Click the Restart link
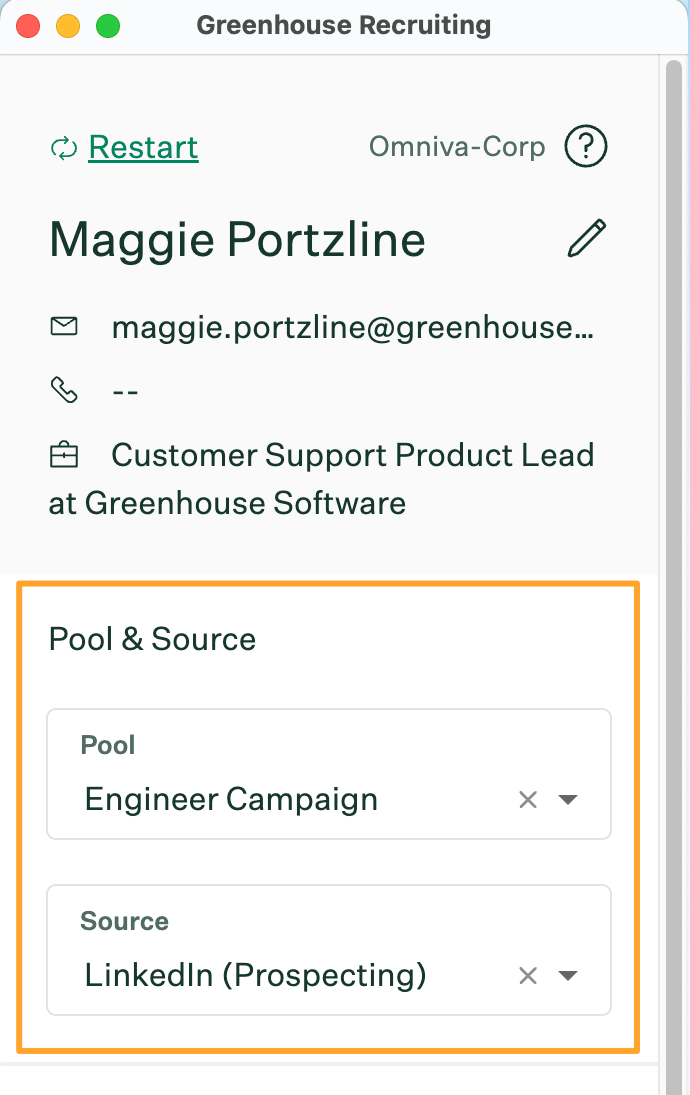The image size is (690, 1095). (143, 147)
